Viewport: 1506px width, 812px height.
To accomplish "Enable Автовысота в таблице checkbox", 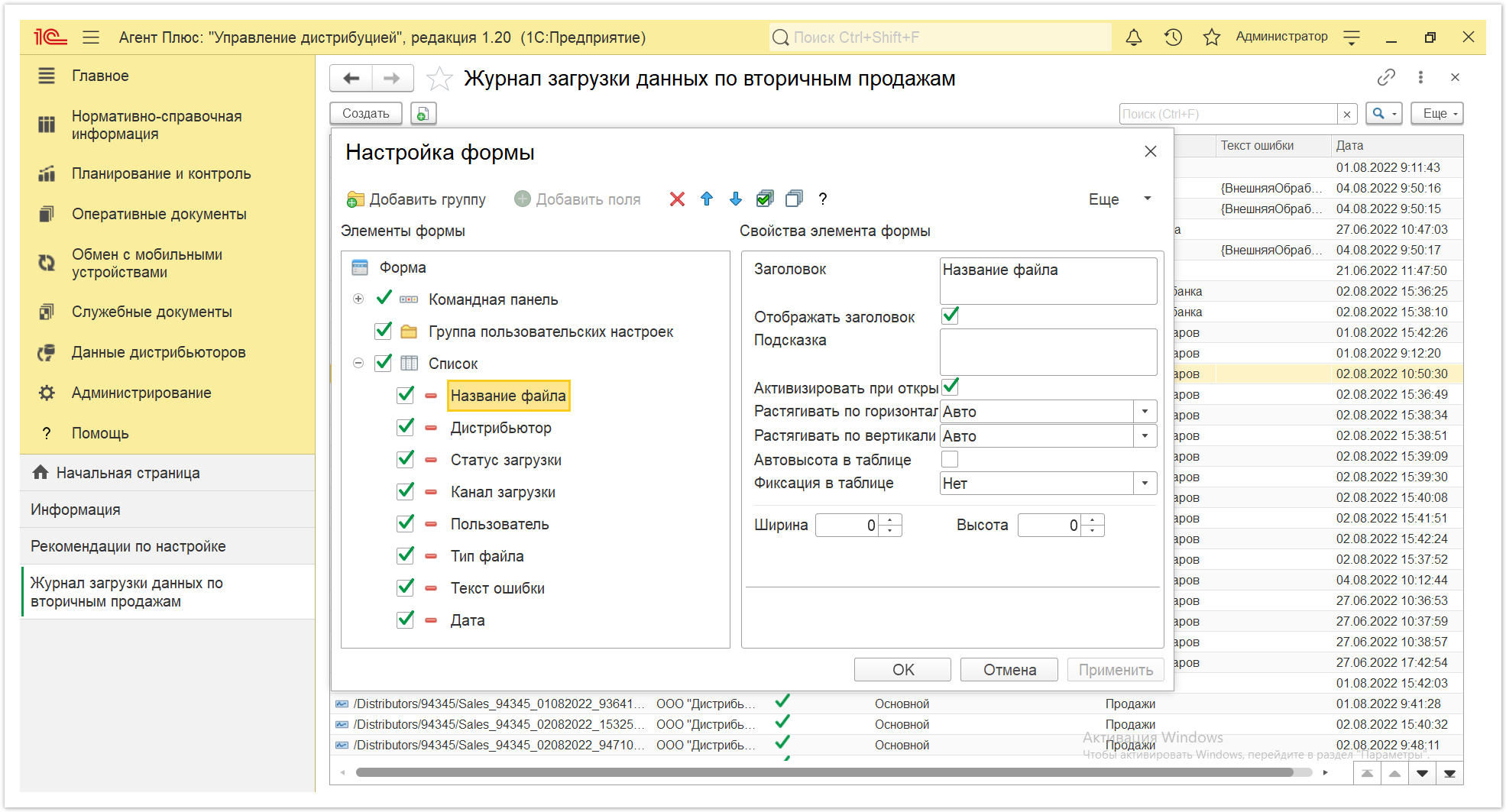I will [x=950, y=459].
